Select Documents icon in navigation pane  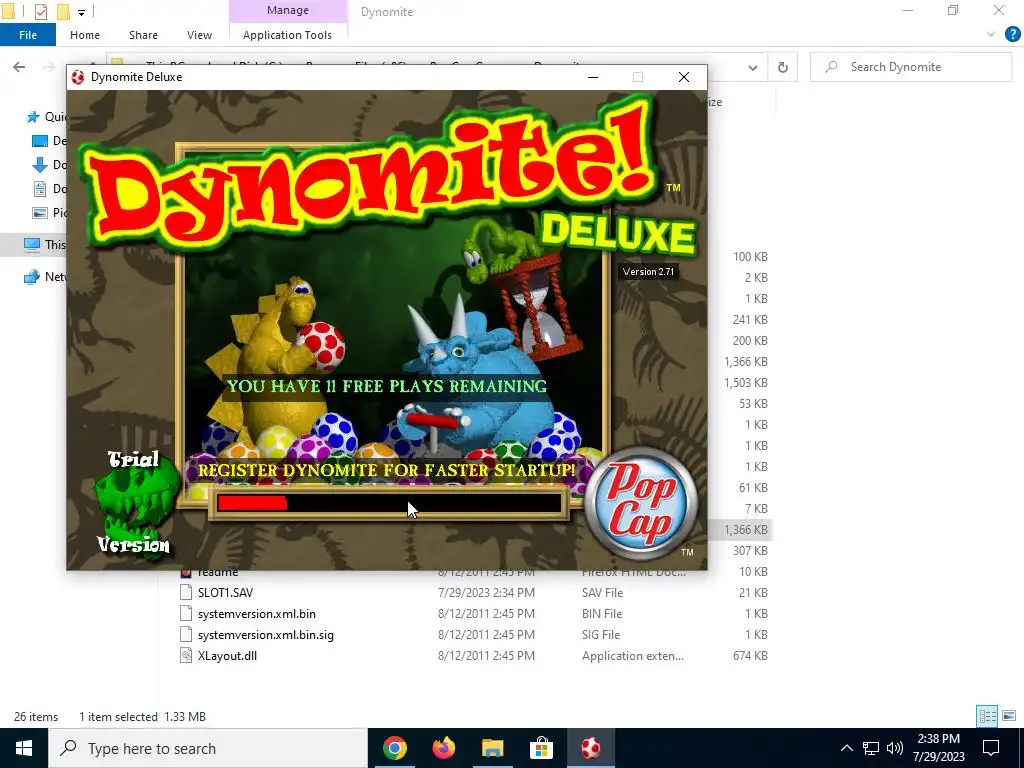40,189
